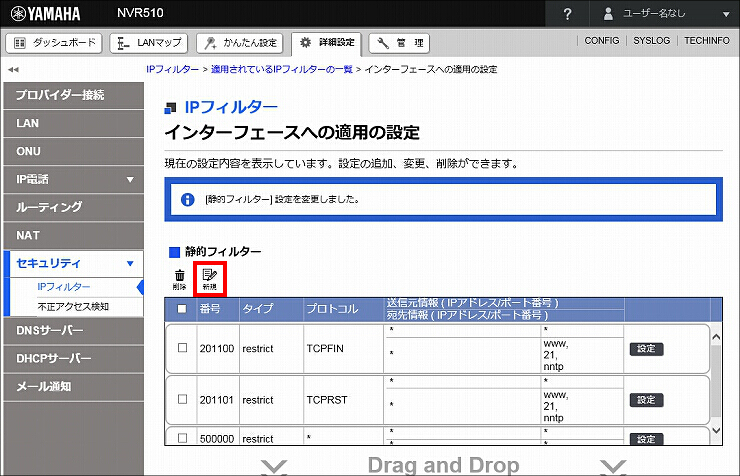Open the TECHINFO link
The height and width of the screenshot is (476, 740).
[x=706, y=41]
